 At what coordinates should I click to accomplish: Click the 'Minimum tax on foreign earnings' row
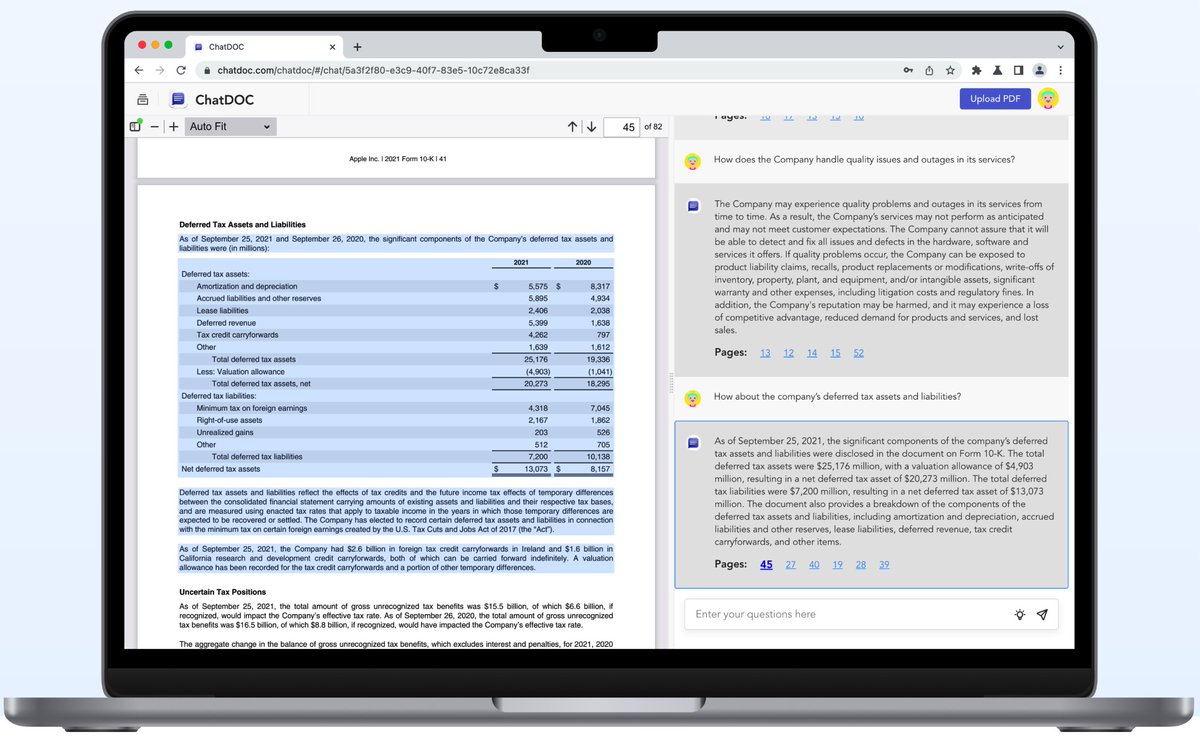tap(396, 409)
